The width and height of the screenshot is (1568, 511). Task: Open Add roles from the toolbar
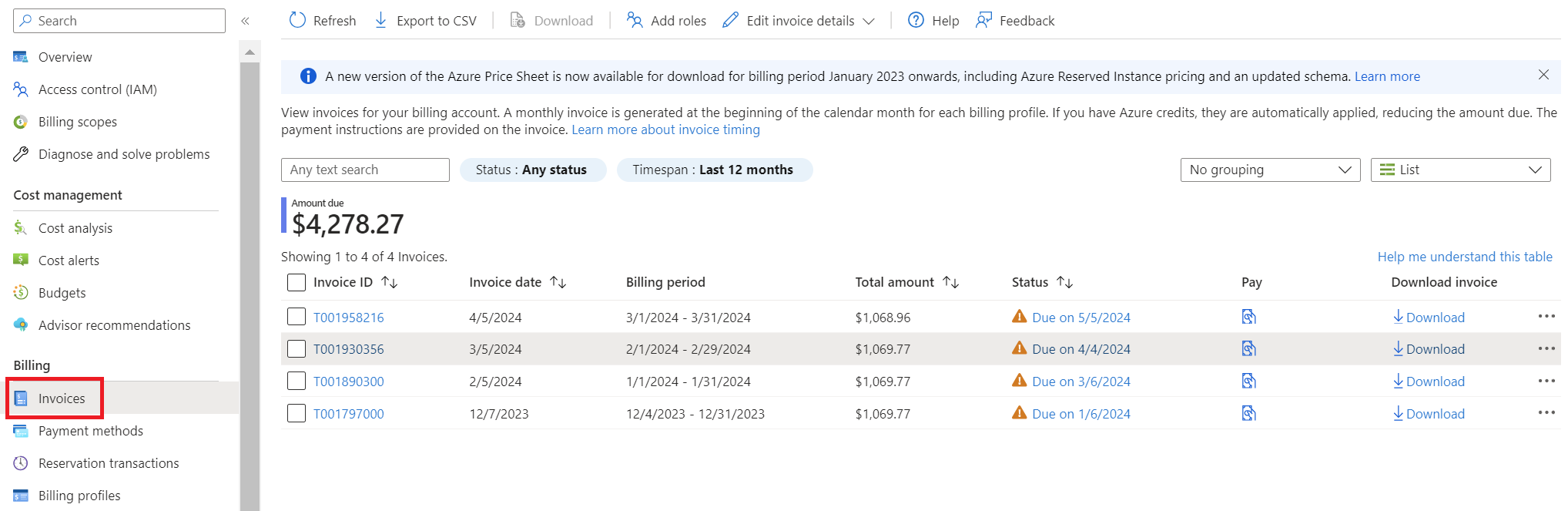point(666,21)
